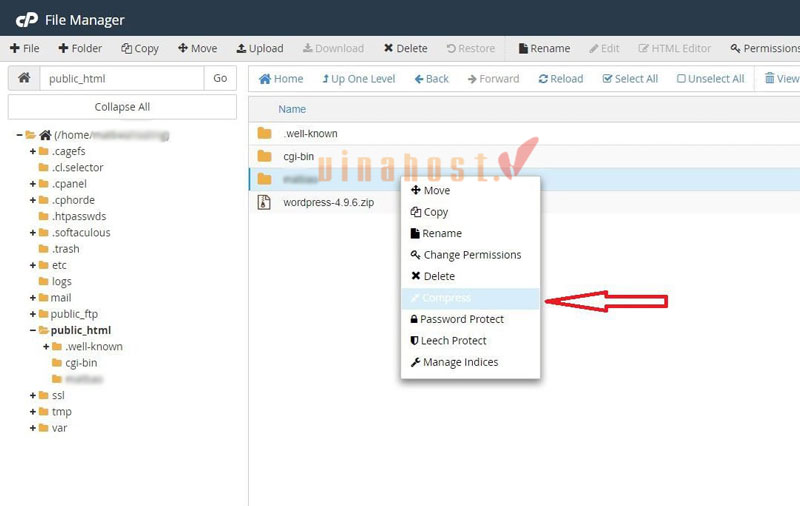Image resolution: width=800 pixels, height=506 pixels.
Task: Click the Permissions toolbar button
Action: pos(765,48)
